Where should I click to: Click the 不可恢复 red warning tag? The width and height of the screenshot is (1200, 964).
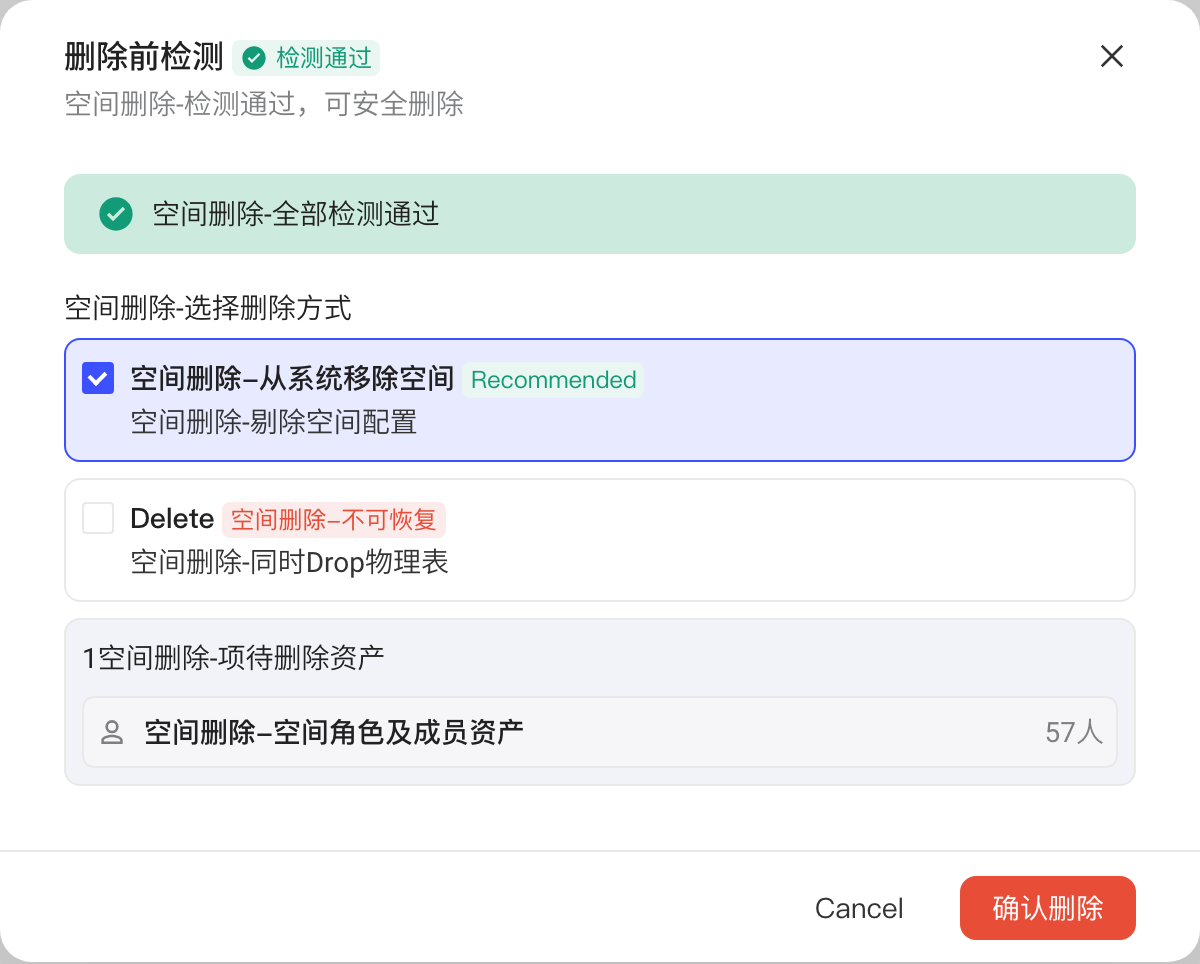pos(334,520)
